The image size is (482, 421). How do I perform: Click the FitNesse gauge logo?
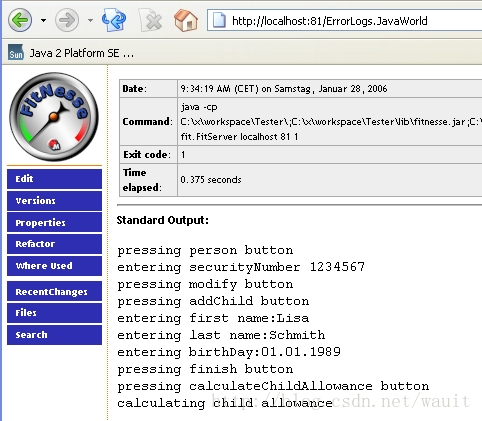click(54, 116)
